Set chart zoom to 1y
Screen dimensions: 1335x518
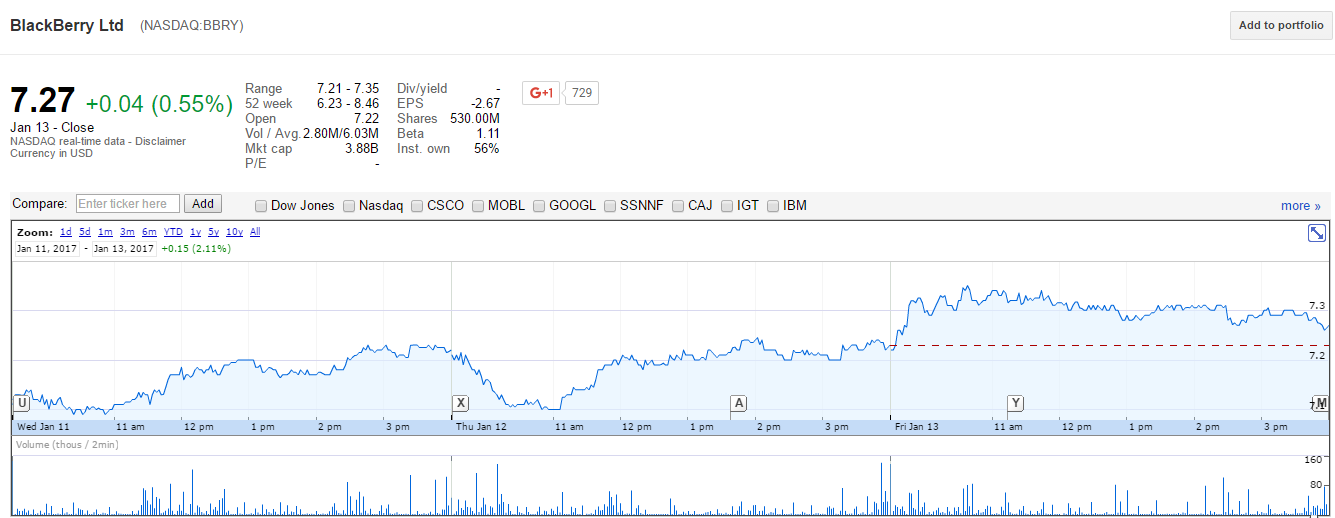[x=195, y=232]
